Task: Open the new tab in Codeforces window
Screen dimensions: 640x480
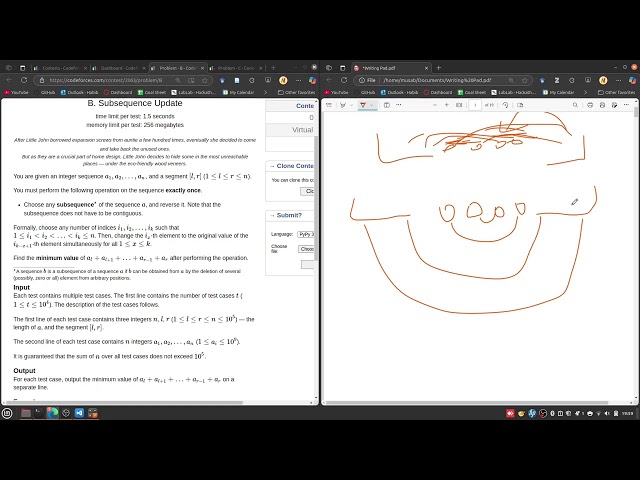Action: click(273, 68)
